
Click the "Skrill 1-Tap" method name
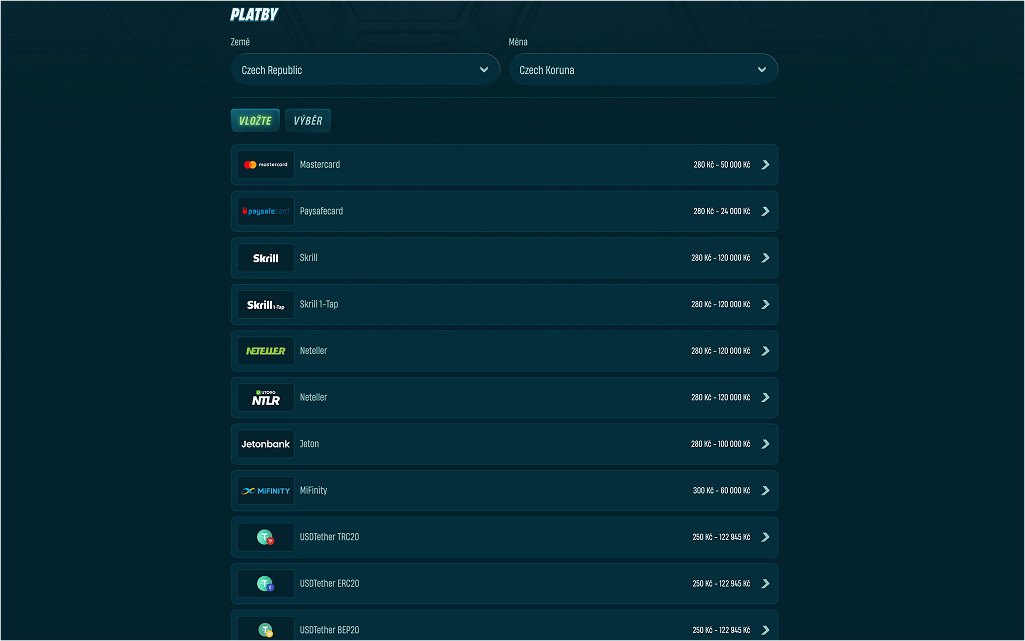pos(319,304)
